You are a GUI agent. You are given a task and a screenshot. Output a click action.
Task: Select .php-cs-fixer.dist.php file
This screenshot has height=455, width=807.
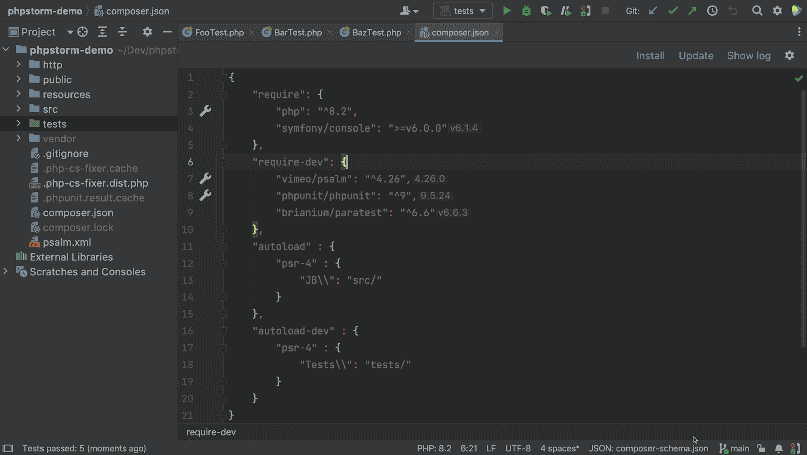coord(95,183)
